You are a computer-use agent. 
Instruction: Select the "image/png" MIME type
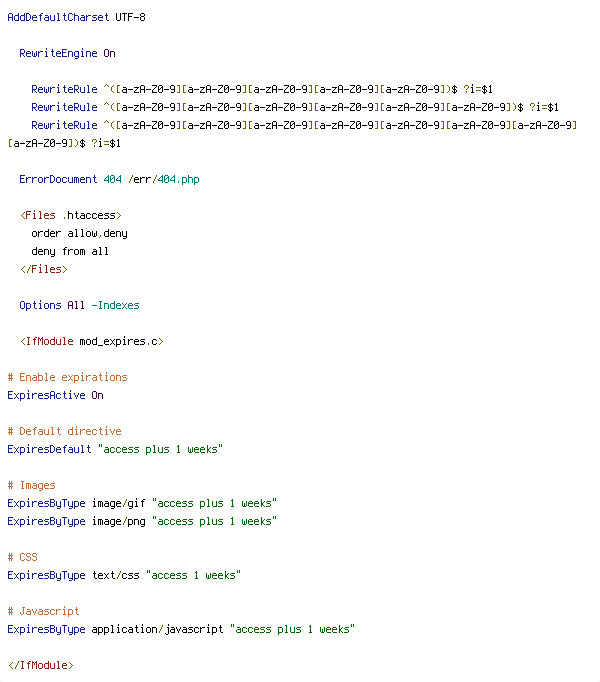click(x=118, y=522)
